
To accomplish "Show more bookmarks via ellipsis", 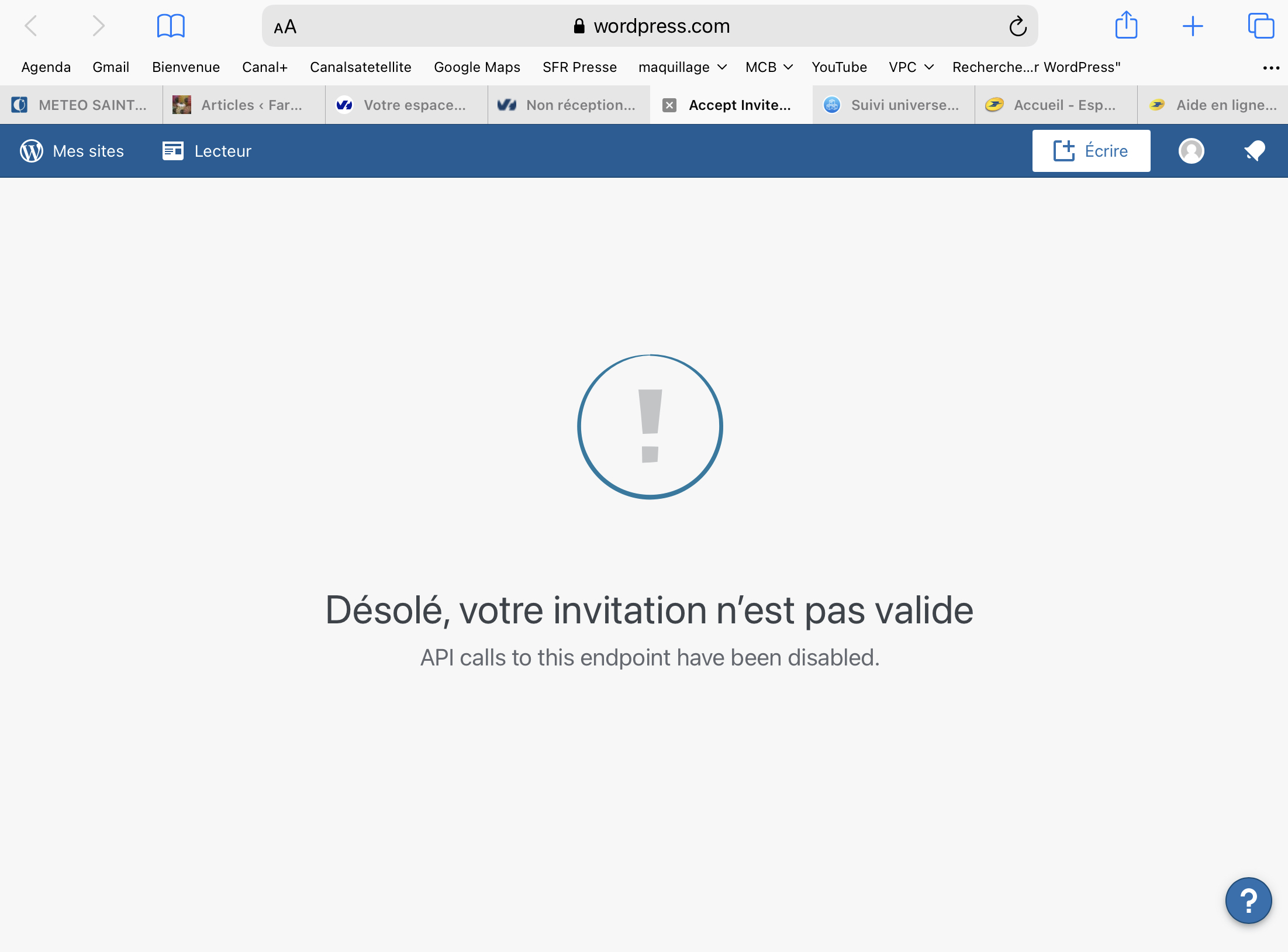I will coord(1271,68).
